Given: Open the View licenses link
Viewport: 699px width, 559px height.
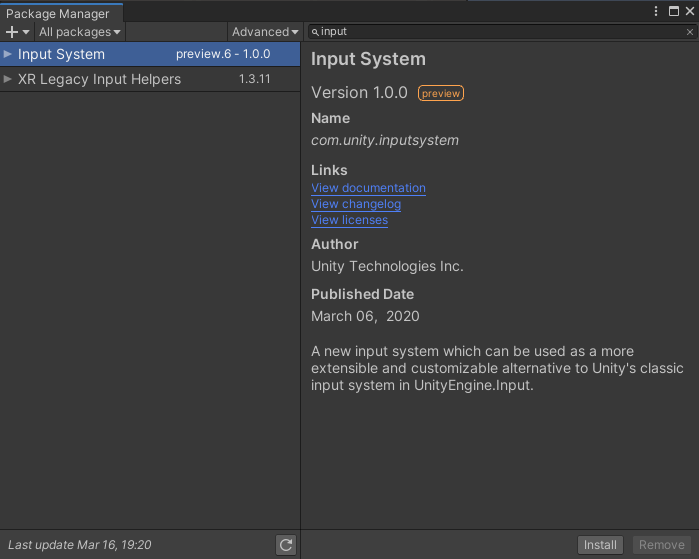Looking at the screenshot, I should tap(350, 220).
